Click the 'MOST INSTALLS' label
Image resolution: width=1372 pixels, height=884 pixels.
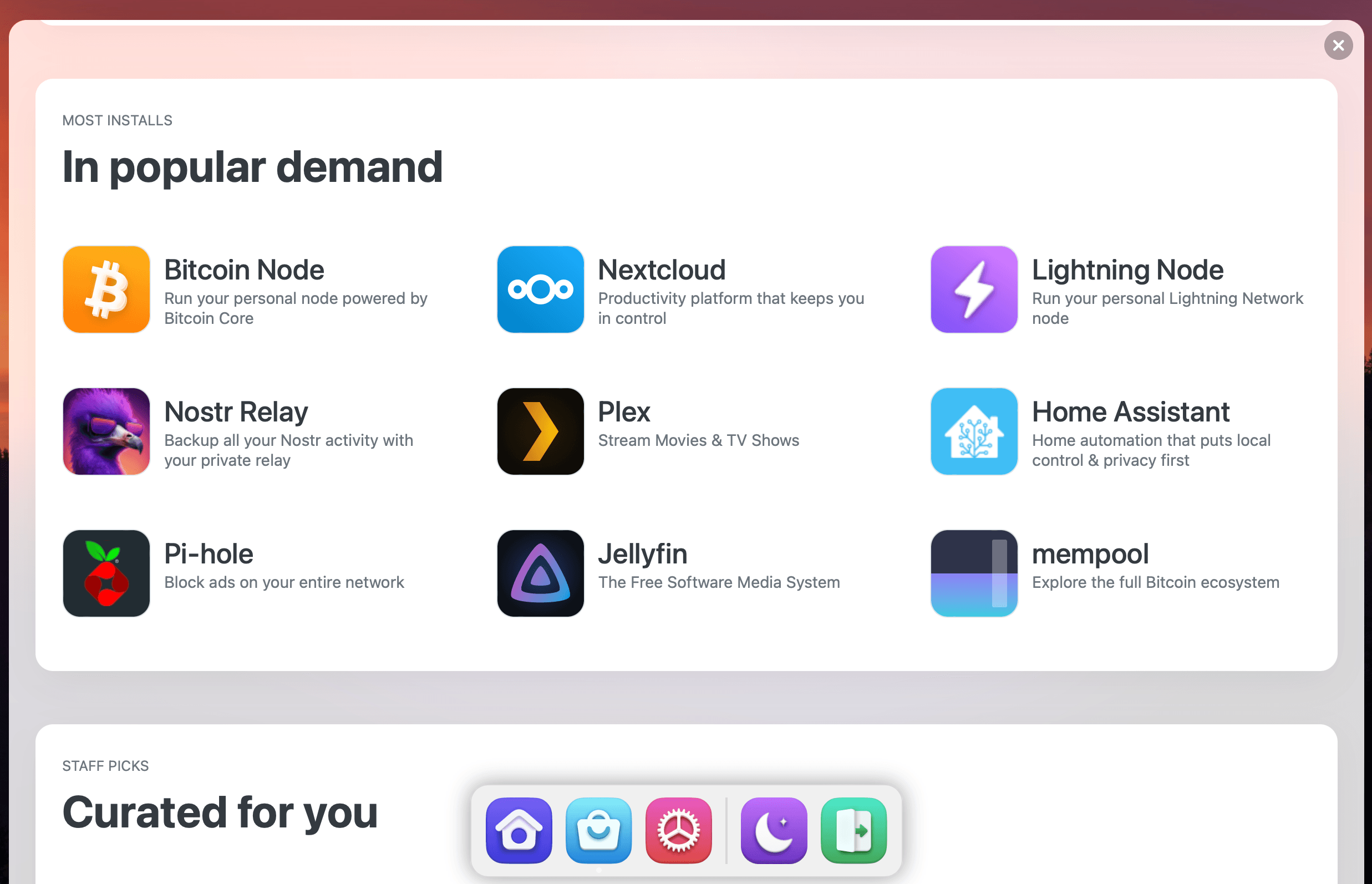[117, 120]
